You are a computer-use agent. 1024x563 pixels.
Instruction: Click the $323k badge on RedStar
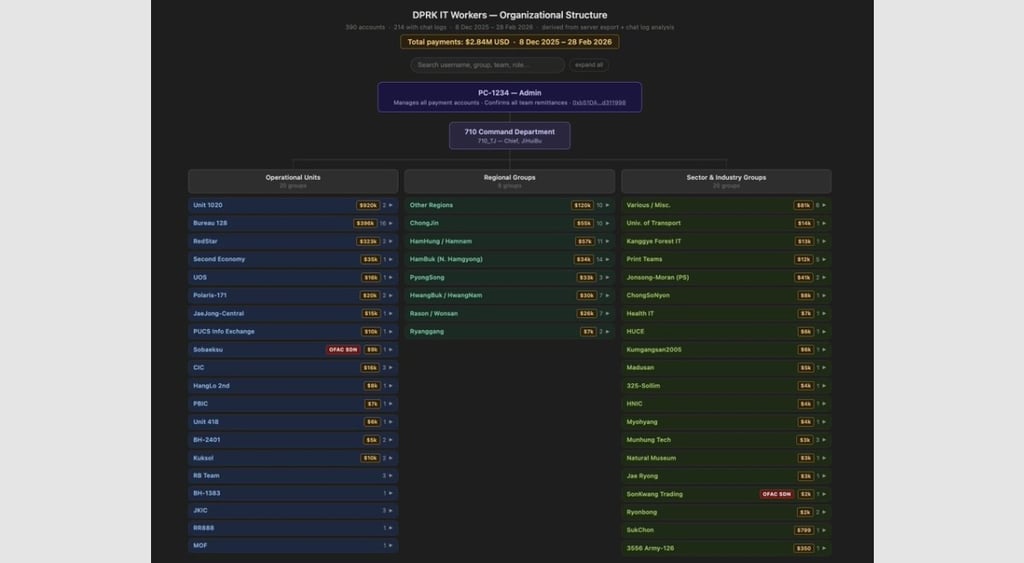[368, 242]
